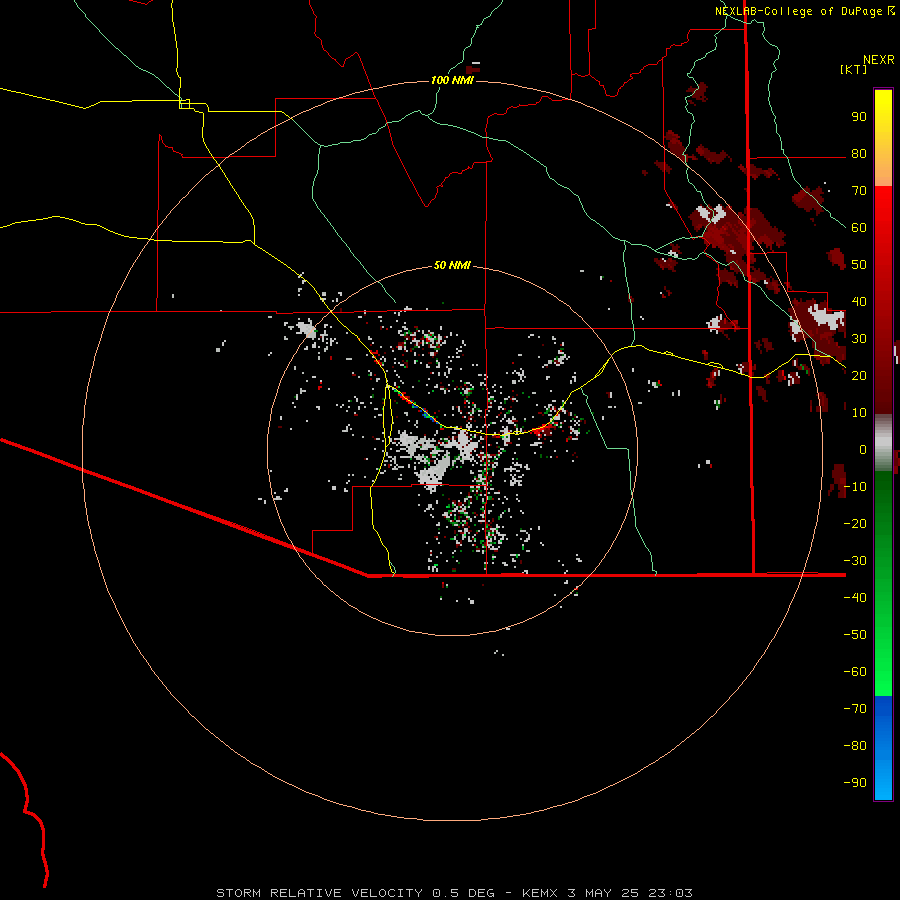Click the positive 40 tick label on scale
Image resolution: width=900 pixels, height=900 pixels.
(859, 301)
